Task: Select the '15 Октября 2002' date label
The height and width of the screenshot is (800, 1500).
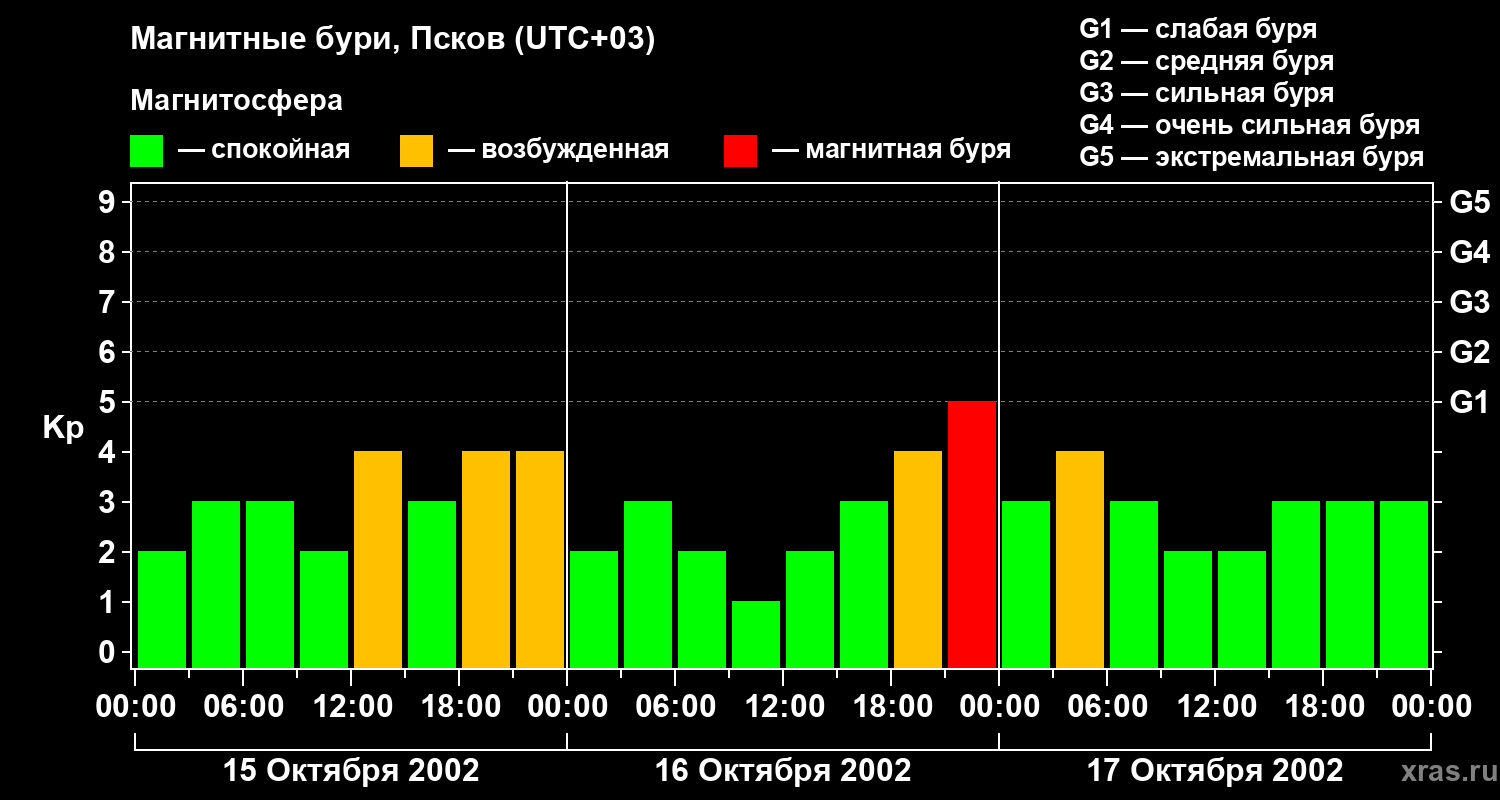Action: click(350, 771)
